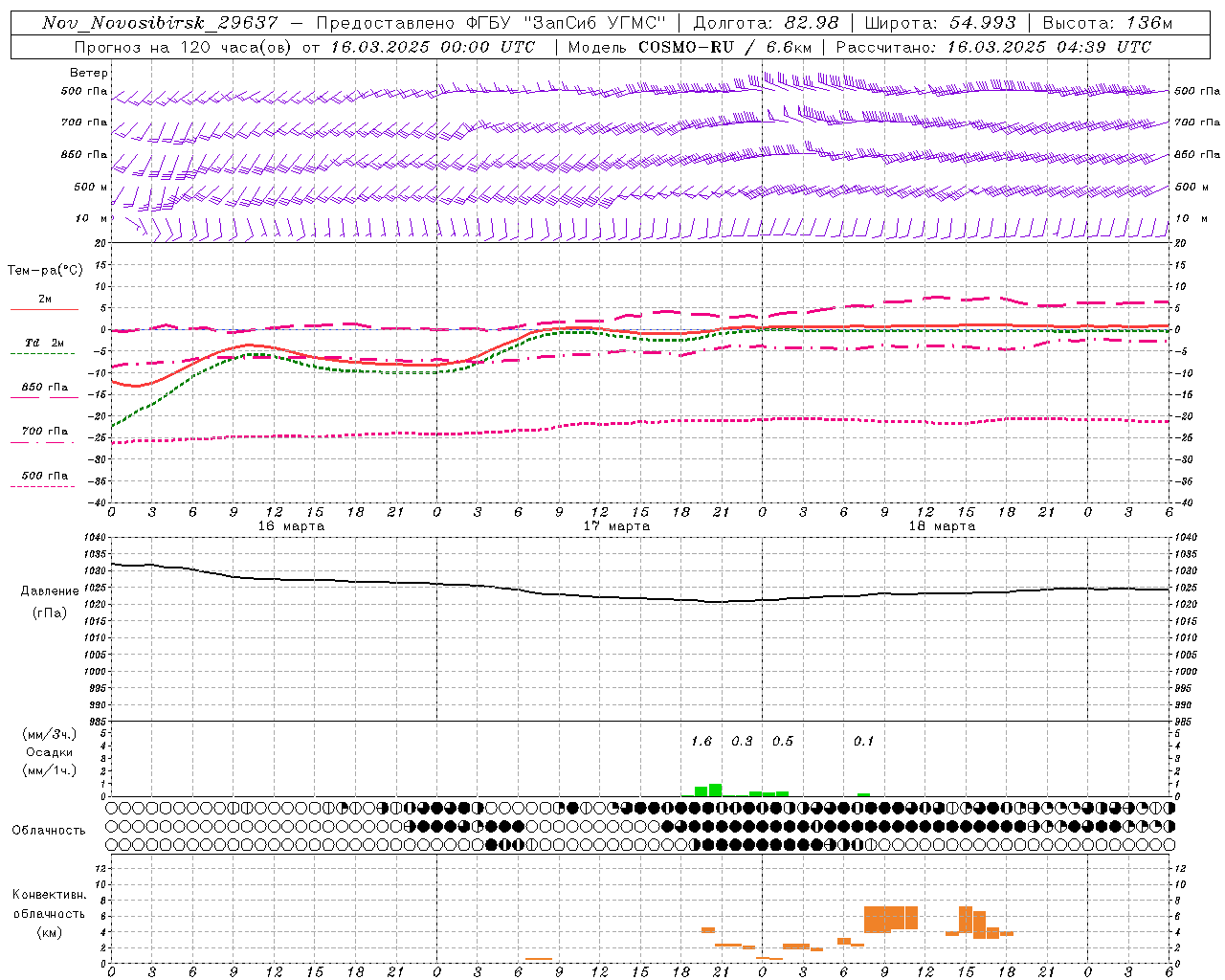Screen dimensions: 1225x980
Task: Click the Td 2м dew point legend entry
Action: 44,344
